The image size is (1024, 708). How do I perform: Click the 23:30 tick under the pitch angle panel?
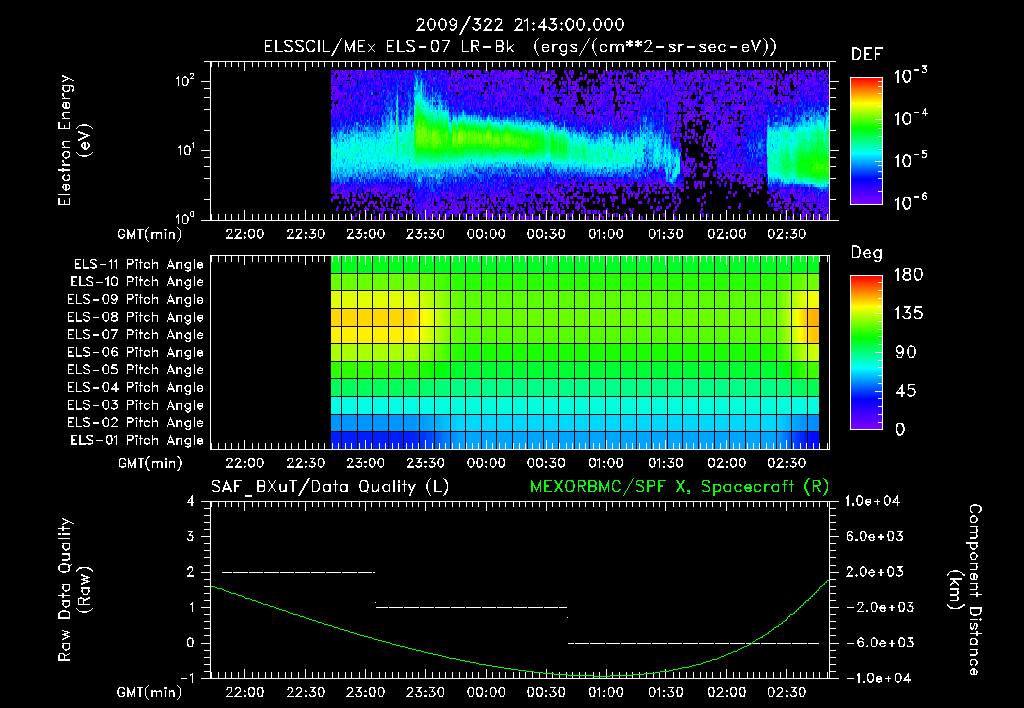(426, 463)
